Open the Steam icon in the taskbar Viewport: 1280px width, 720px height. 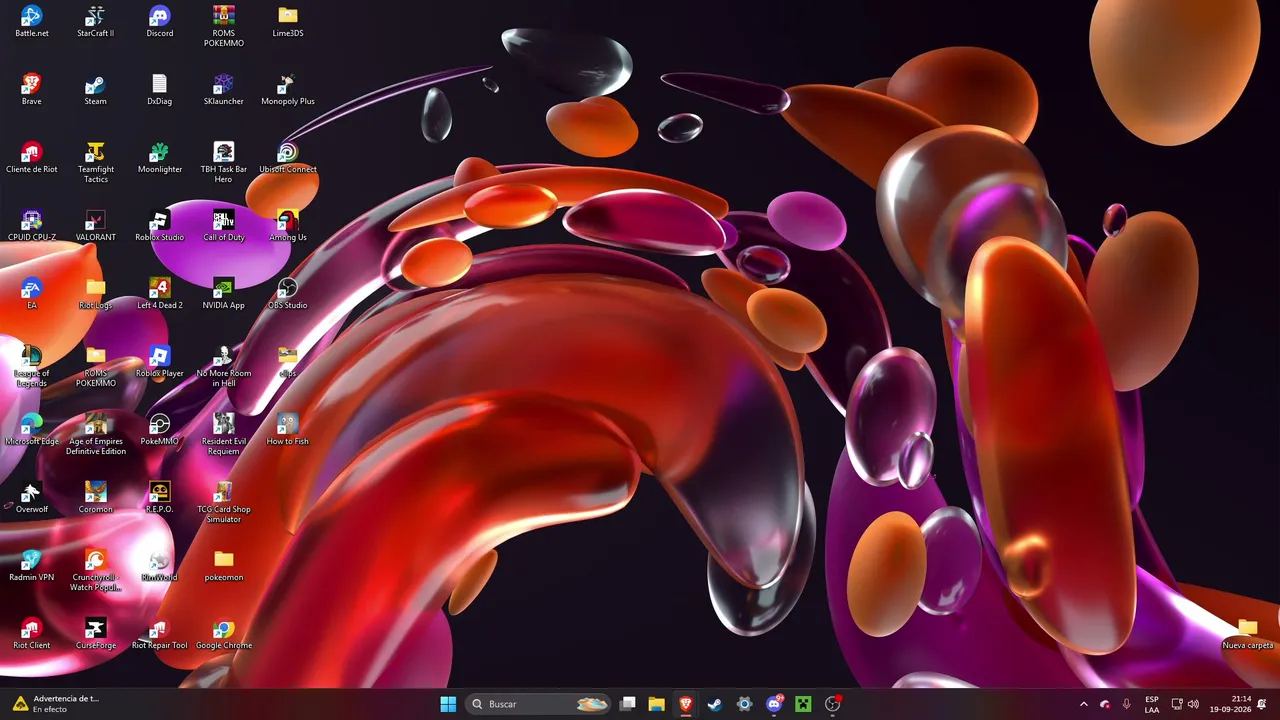(x=714, y=704)
